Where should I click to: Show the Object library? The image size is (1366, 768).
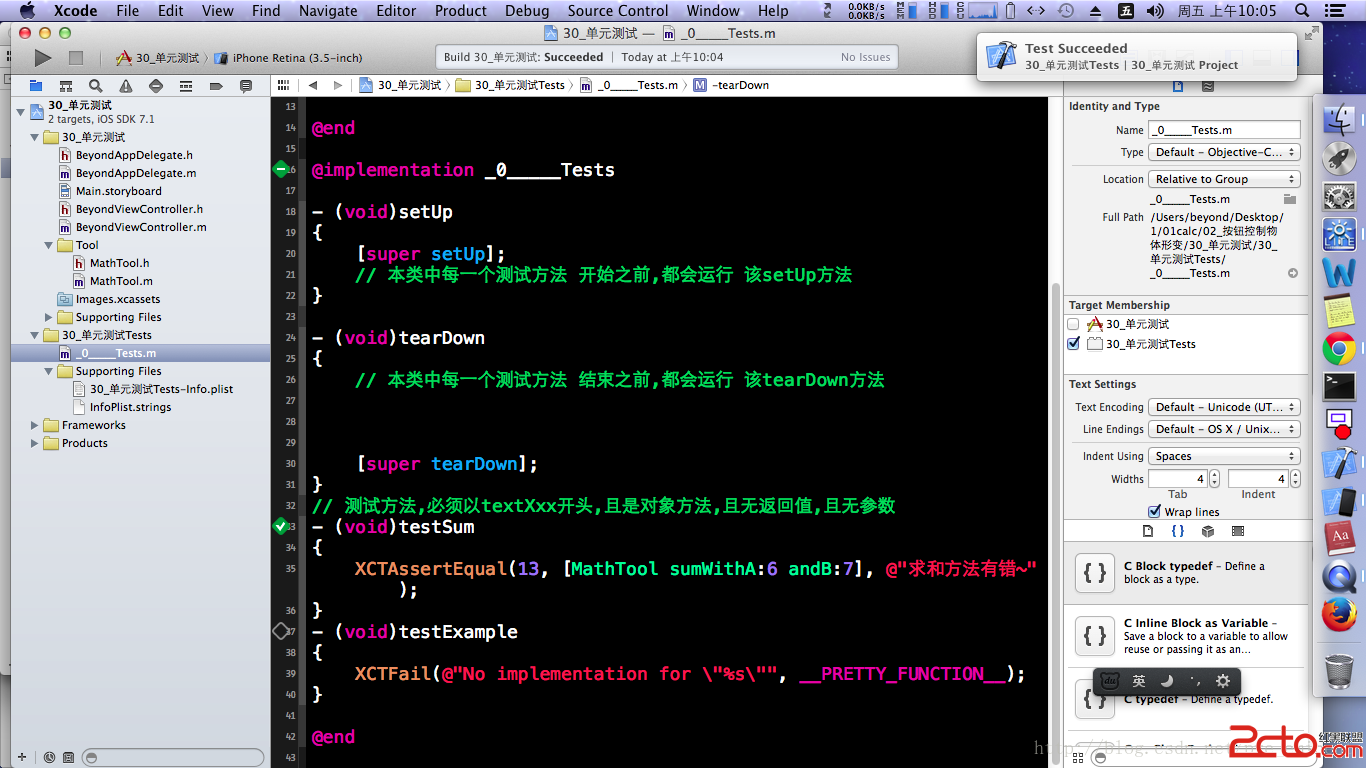(1208, 531)
